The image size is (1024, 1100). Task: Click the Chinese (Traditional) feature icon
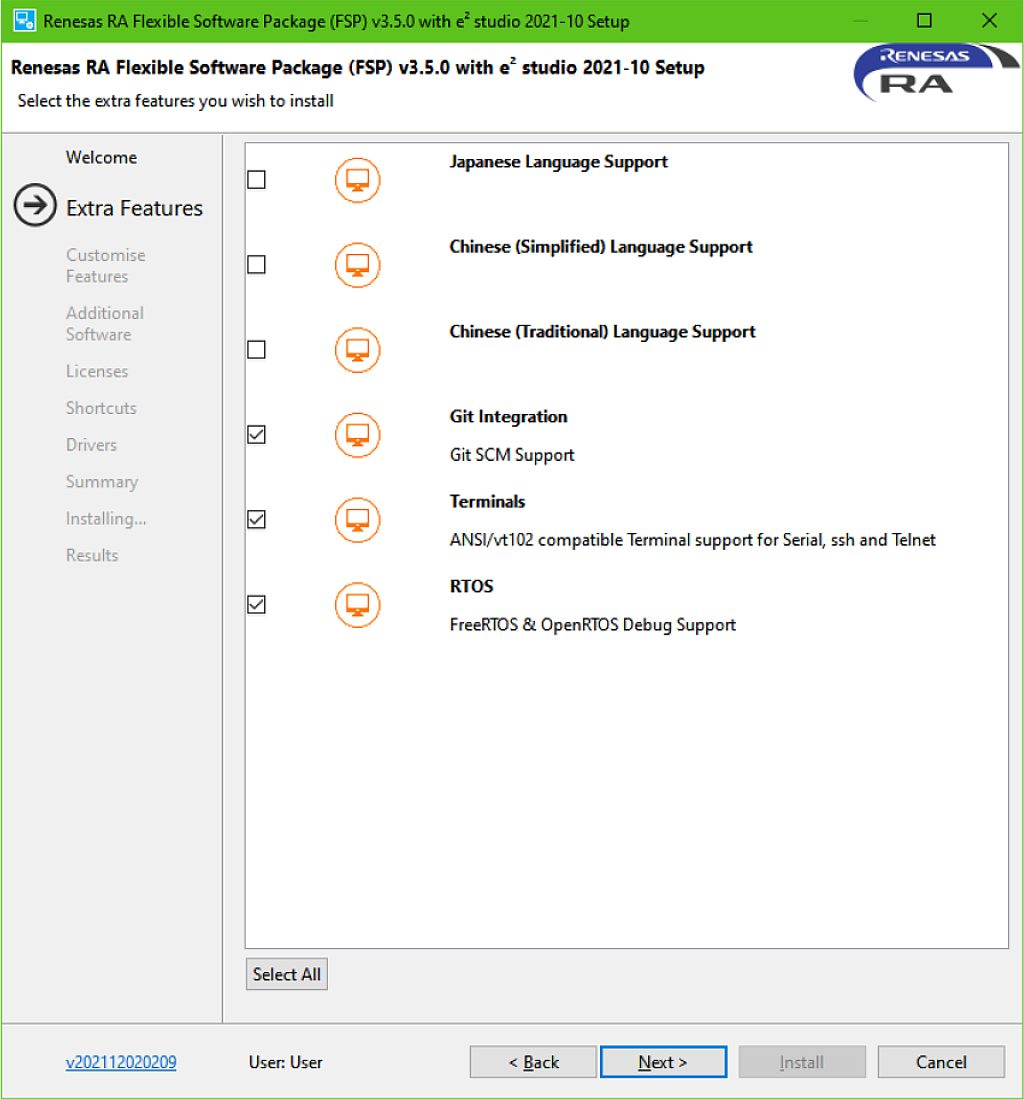click(x=357, y=350)
